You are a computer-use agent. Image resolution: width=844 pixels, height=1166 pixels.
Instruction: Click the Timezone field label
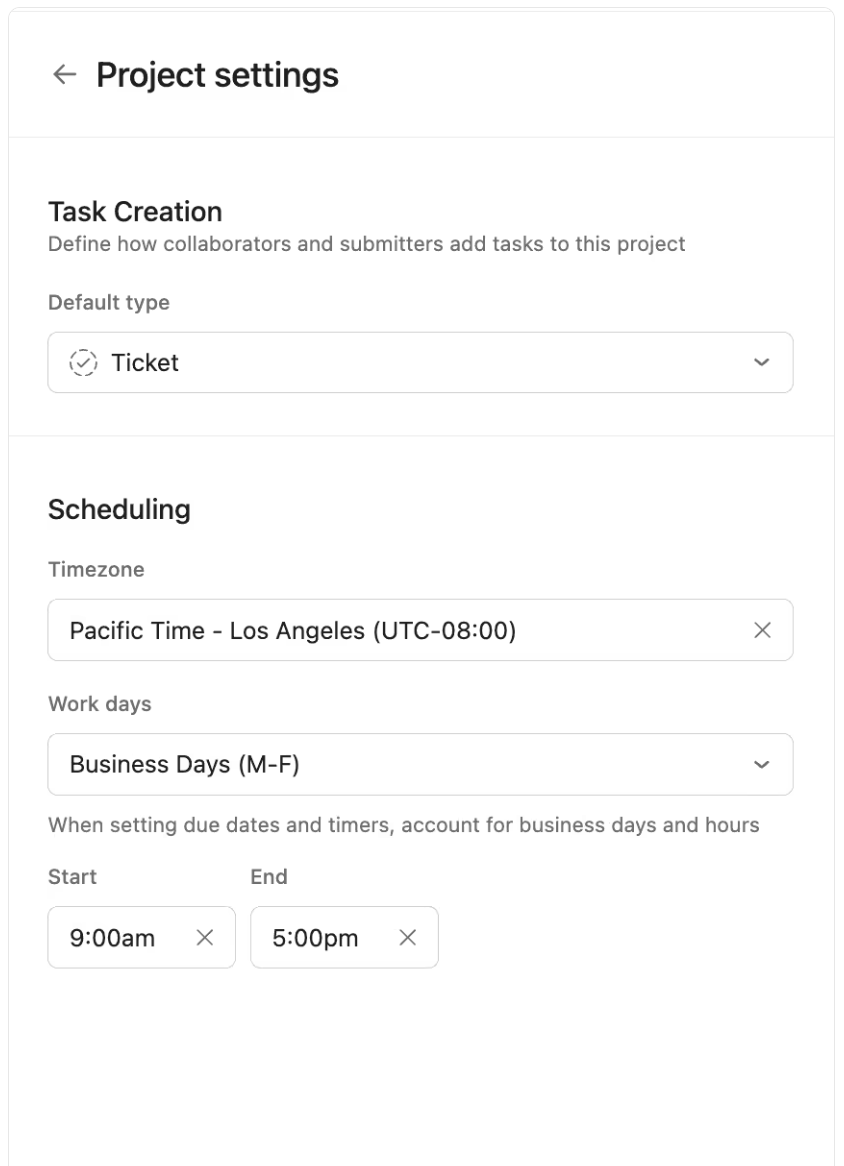[96, 569]
